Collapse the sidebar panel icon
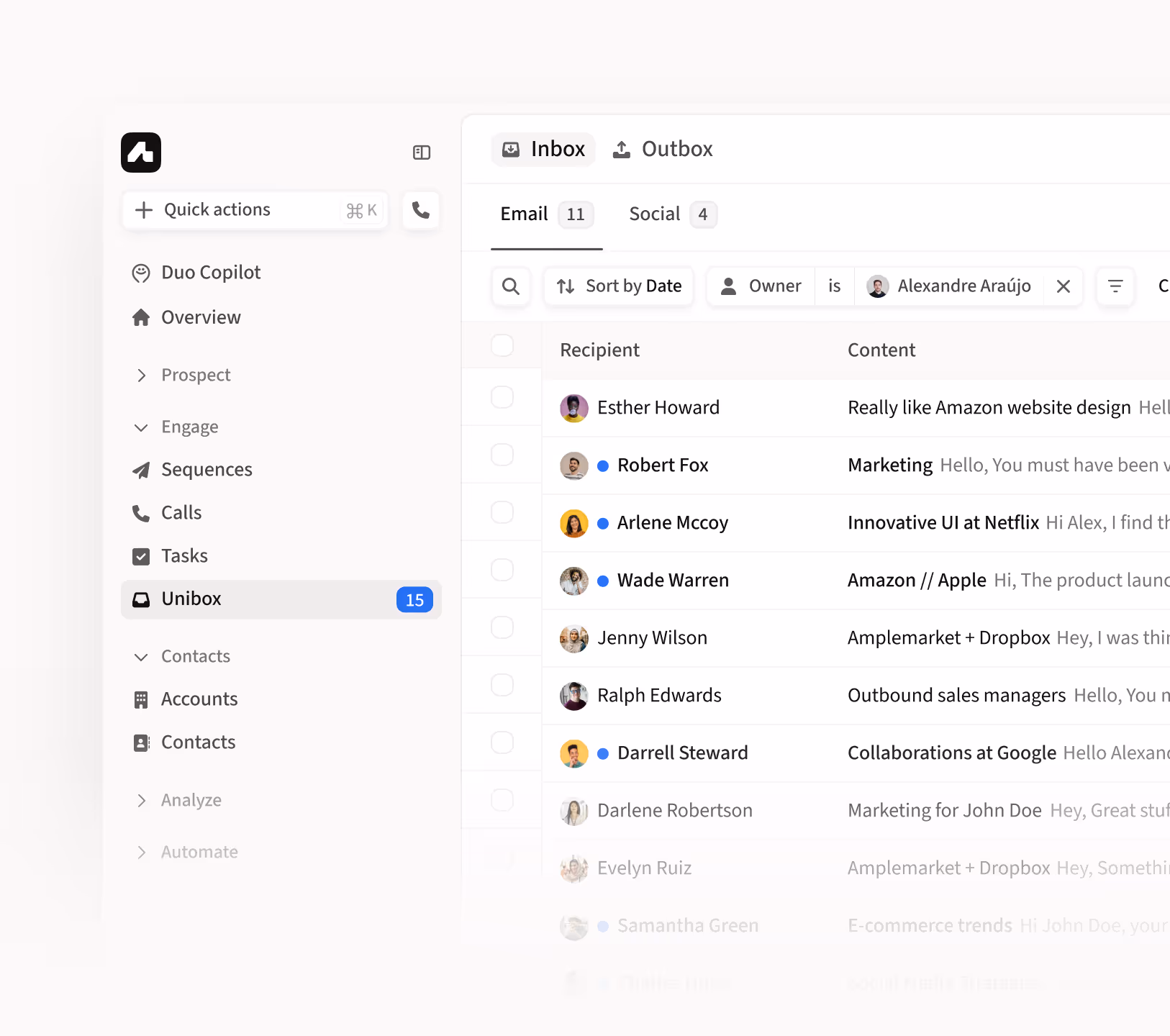Screen dimensions: 1170x1036 pyautogui.click(x=422, y=153)
